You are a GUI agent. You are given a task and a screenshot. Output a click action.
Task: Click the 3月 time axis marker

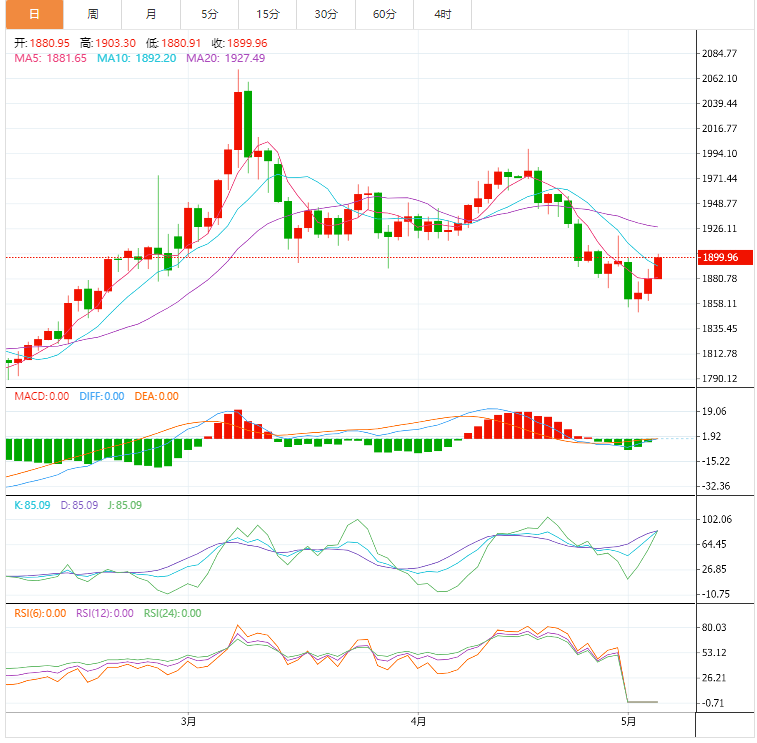click(189, 722)
